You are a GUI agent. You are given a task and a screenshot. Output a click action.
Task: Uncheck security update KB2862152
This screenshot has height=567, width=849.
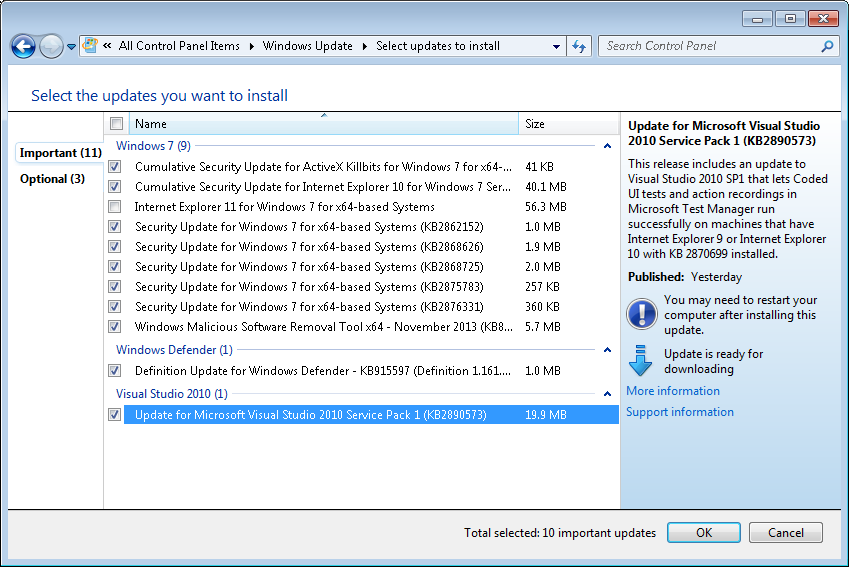point(115,227)
